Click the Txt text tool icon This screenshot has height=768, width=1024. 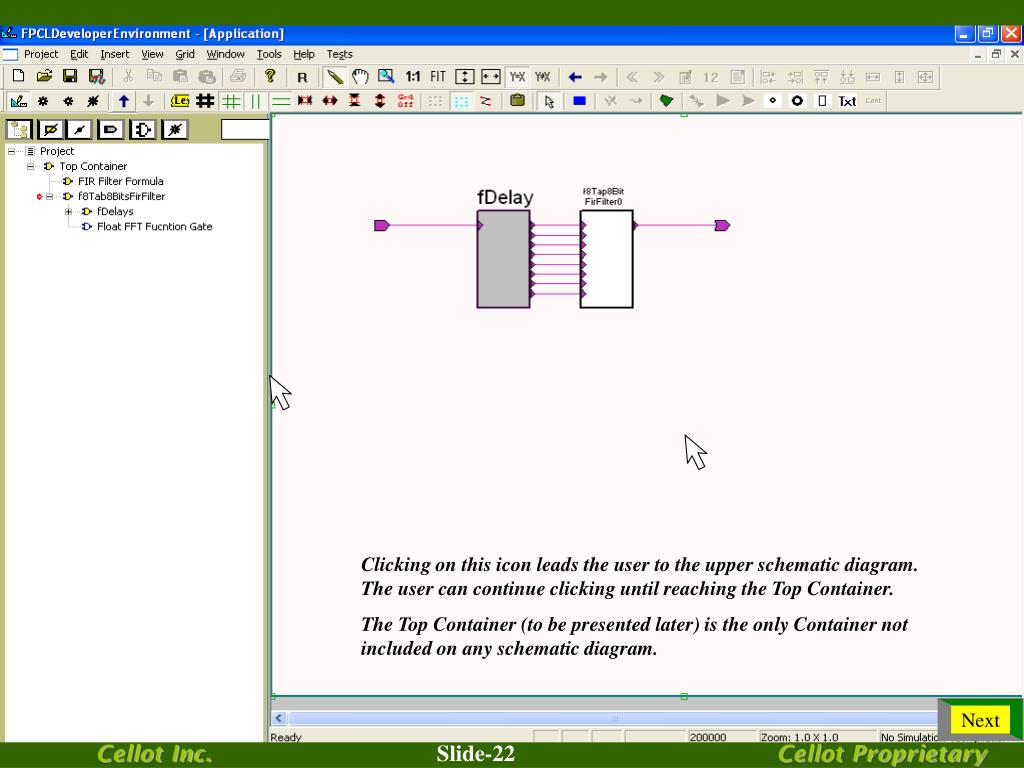pos(847,101)
